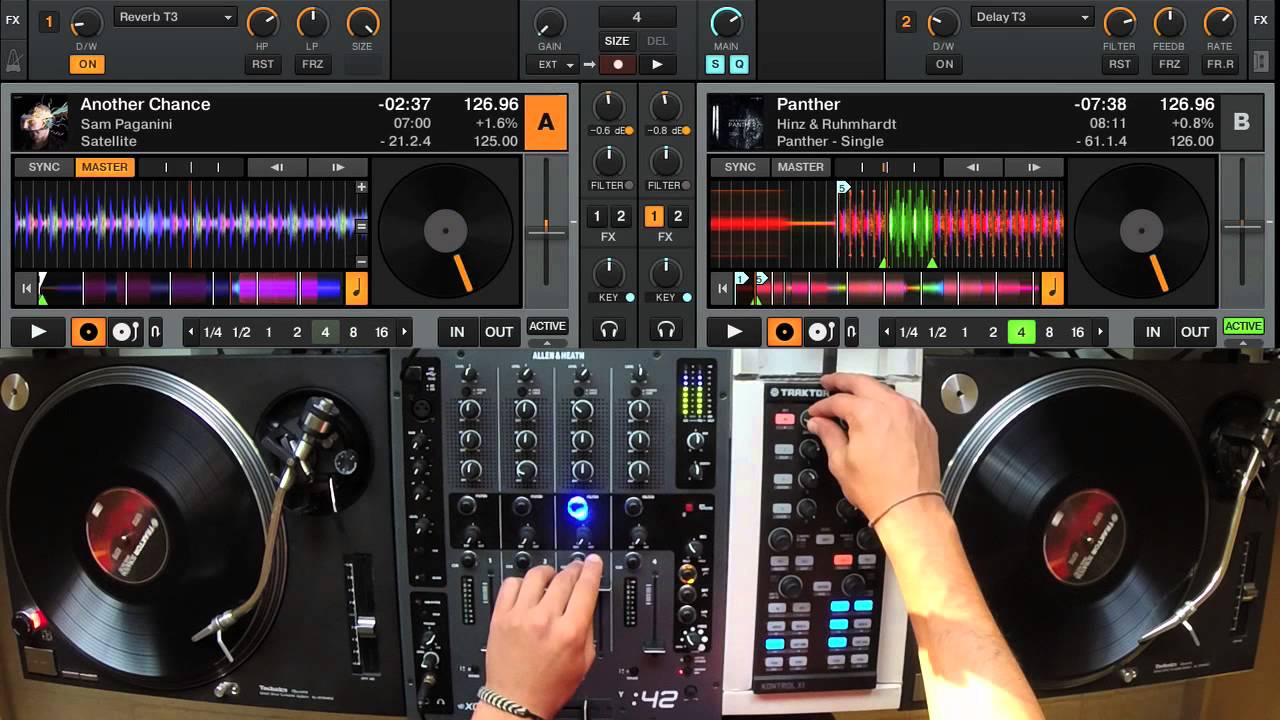Image resolution: width=1280 pixels, height=720 pixels.
Task: Click Deck B loop size right arrow
Action: pyautogui.click(x=1100, y=332)
